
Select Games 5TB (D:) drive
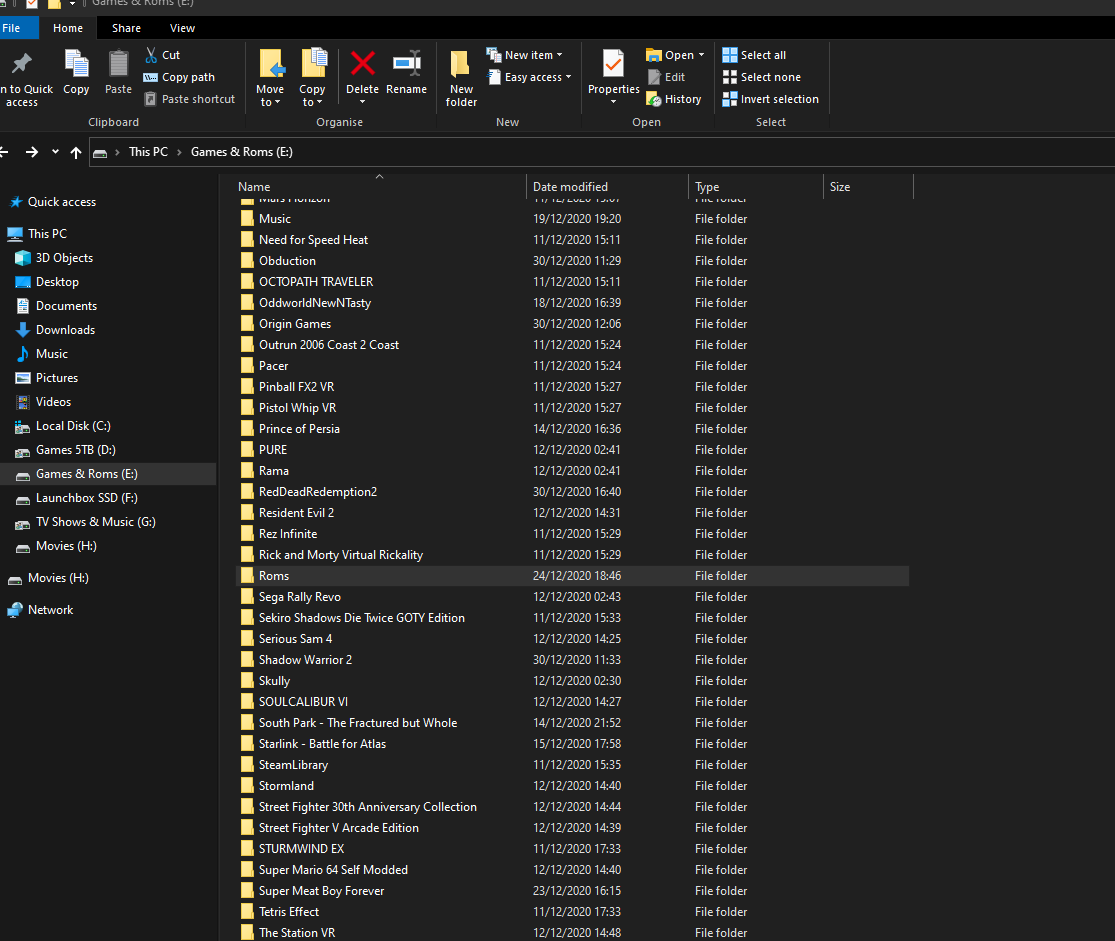click(75, 450)
